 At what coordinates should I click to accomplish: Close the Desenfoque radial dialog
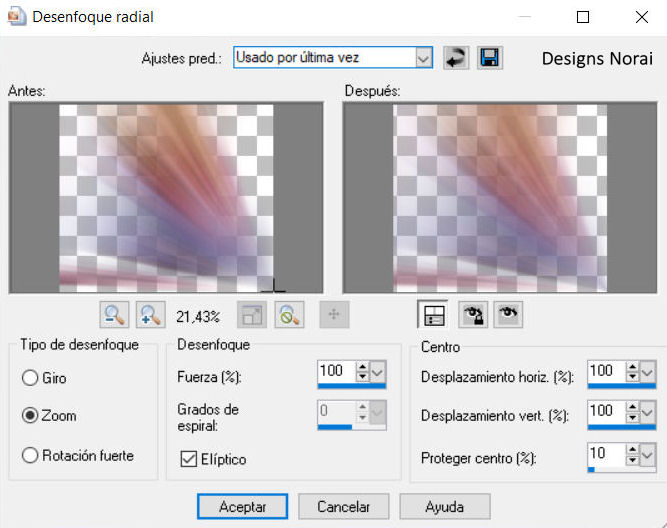click(642, 17)
